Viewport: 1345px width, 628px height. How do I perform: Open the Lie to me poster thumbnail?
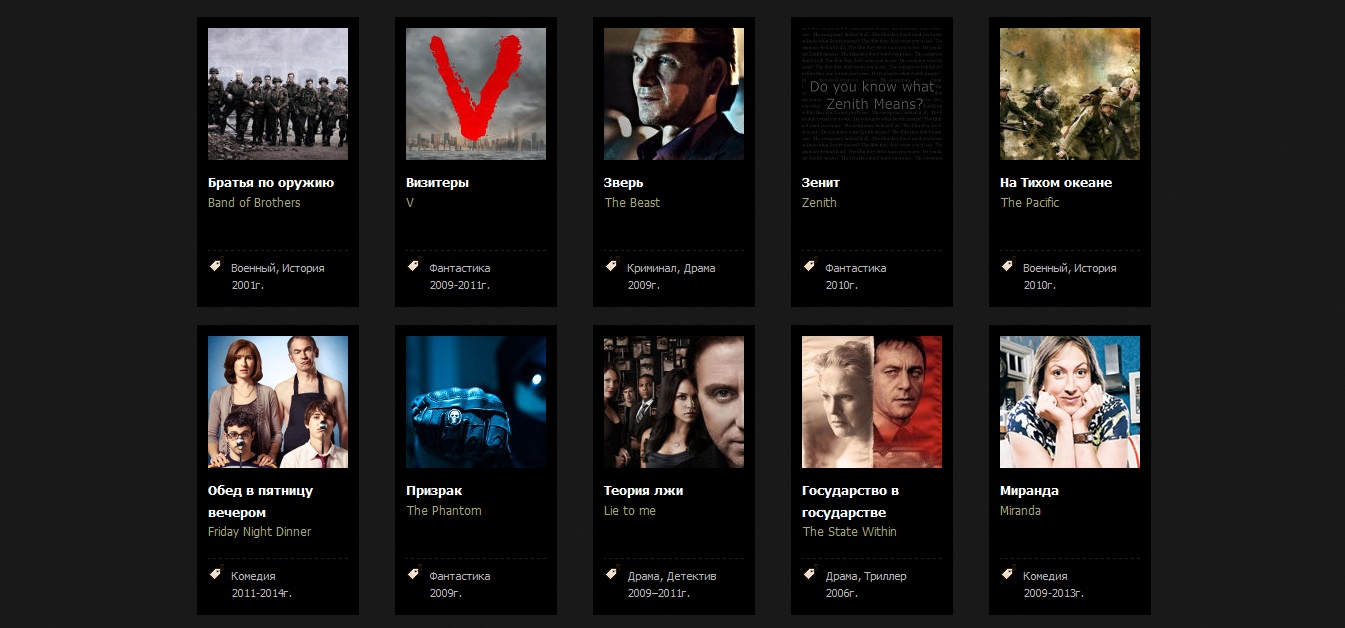pyautogui.click(x=674, y=402)
